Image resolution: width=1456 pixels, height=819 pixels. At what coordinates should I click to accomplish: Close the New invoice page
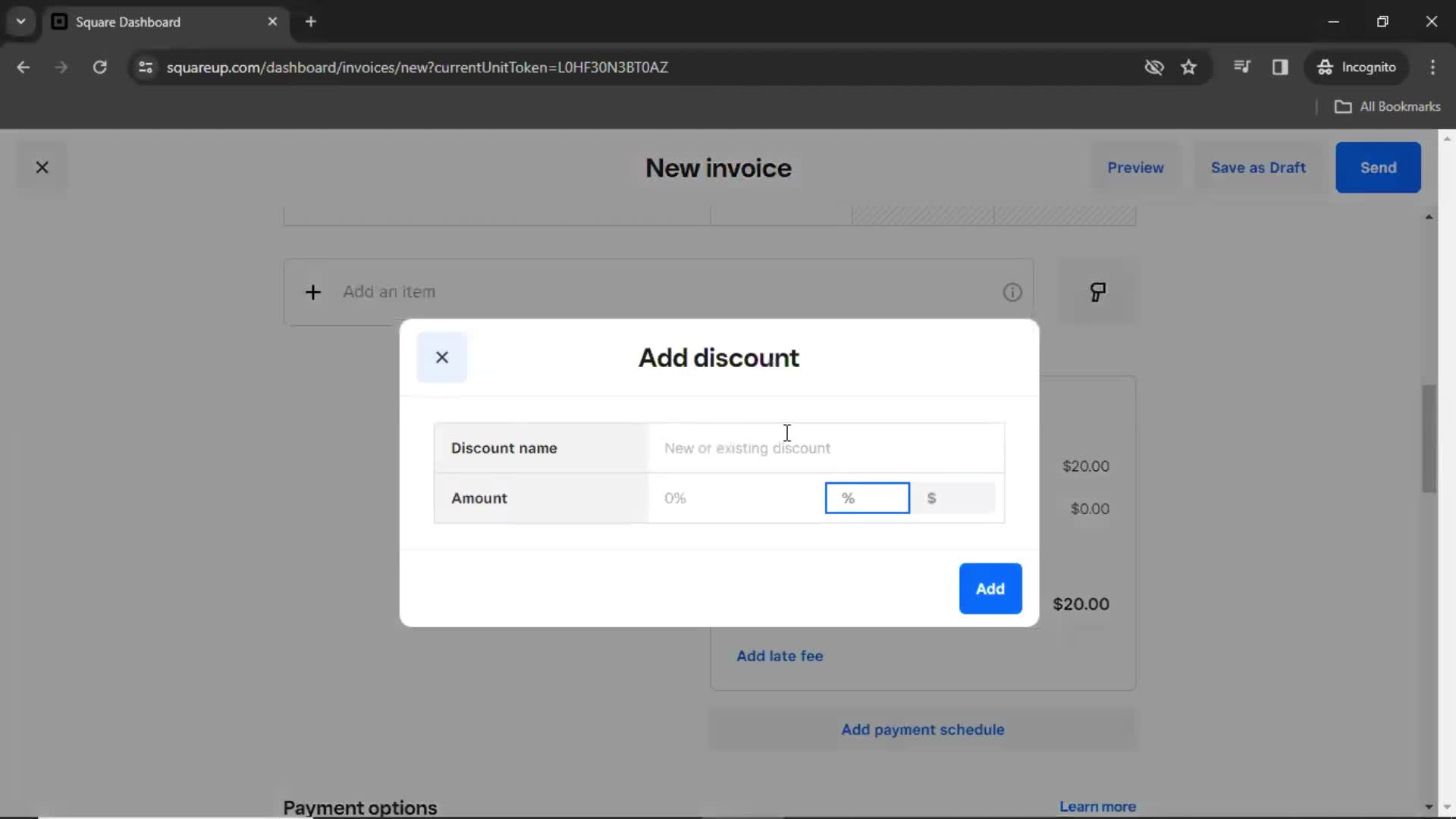42,168
